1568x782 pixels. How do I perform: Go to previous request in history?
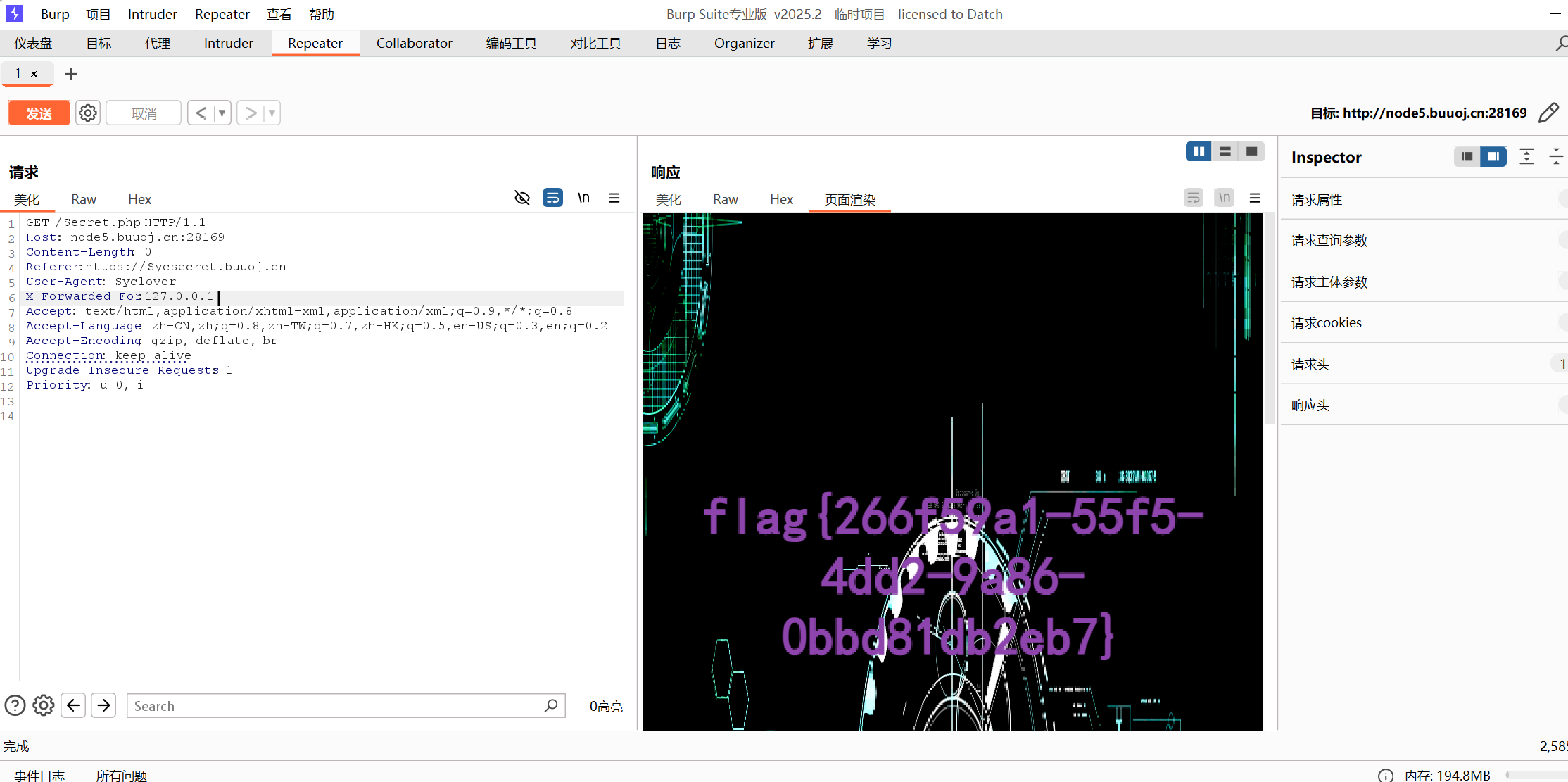click(x=201, y=113)
